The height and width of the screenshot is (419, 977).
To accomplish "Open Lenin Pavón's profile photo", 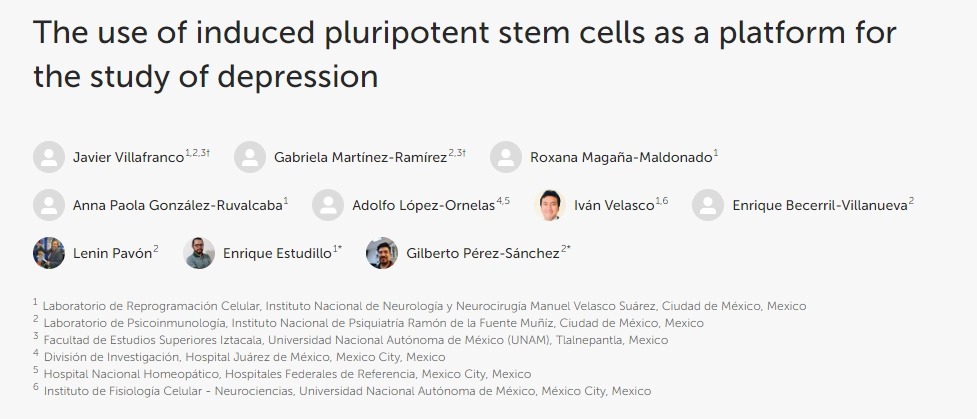I will (x=49, y=253).
